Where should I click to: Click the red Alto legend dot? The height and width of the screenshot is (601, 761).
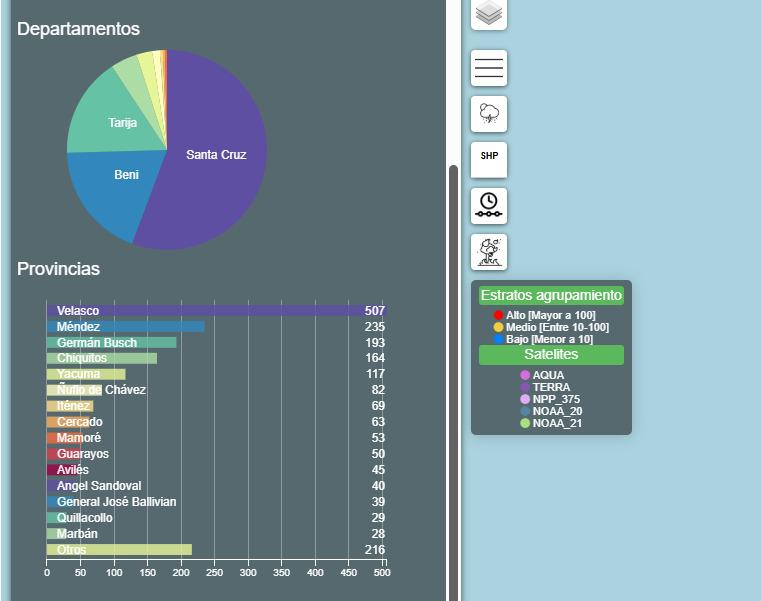(498, 315)
